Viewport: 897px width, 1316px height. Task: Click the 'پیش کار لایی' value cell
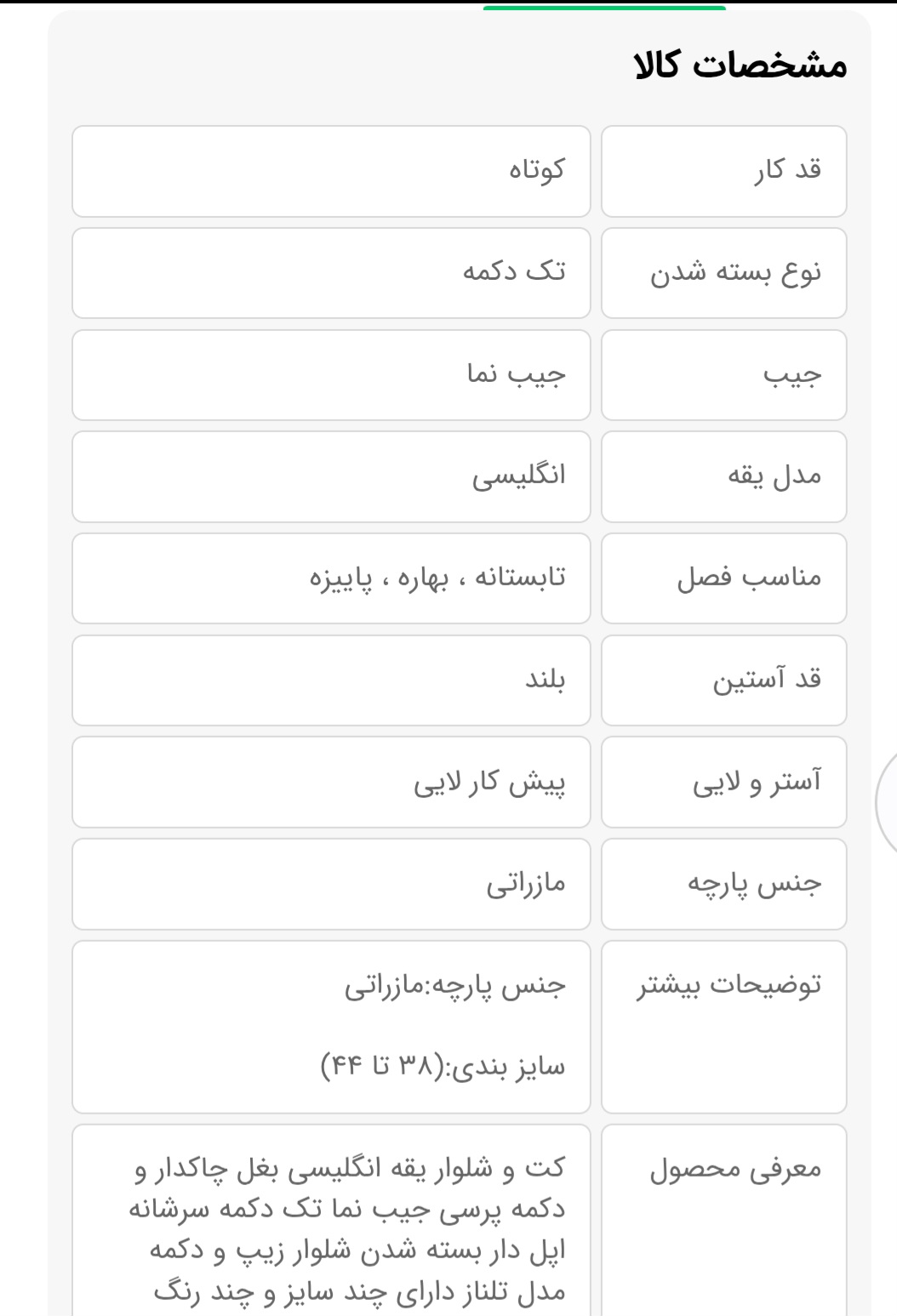(331, 782)
